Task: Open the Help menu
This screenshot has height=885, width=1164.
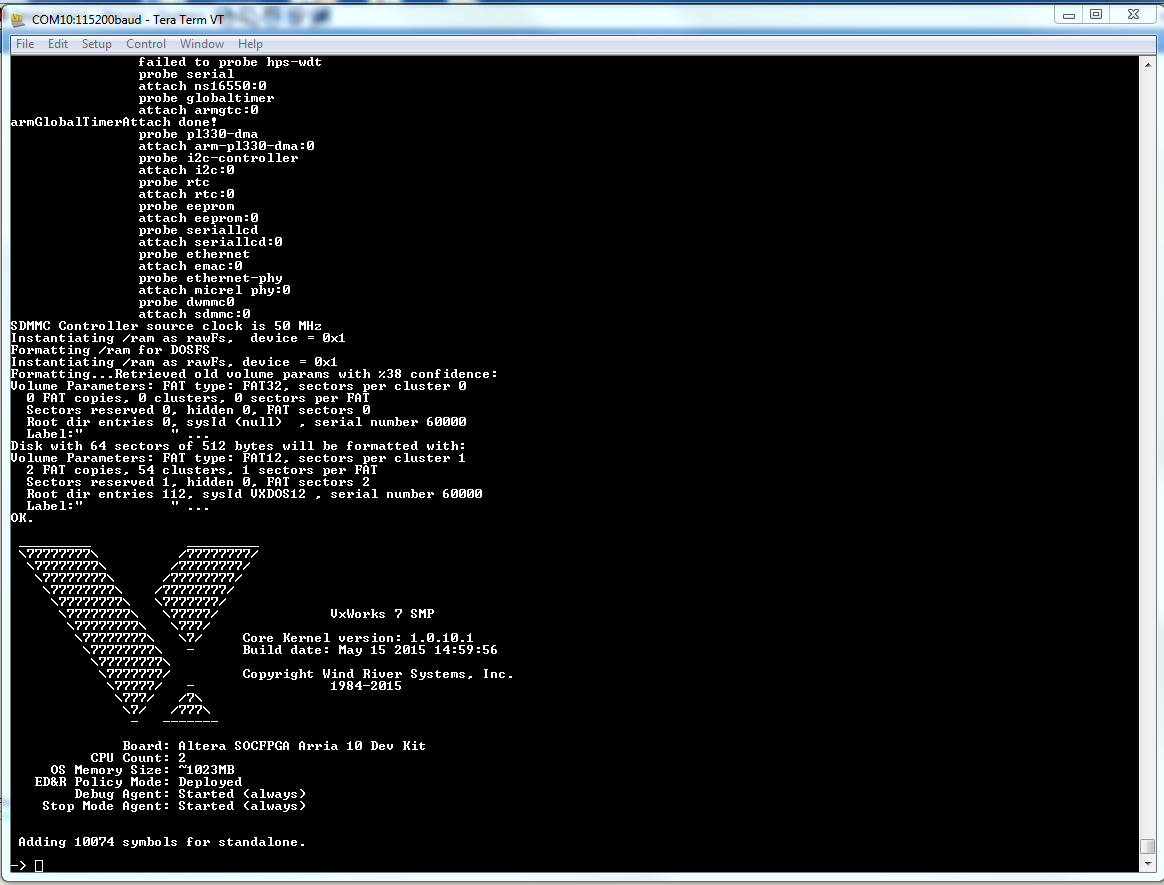Action: [250, 44]
